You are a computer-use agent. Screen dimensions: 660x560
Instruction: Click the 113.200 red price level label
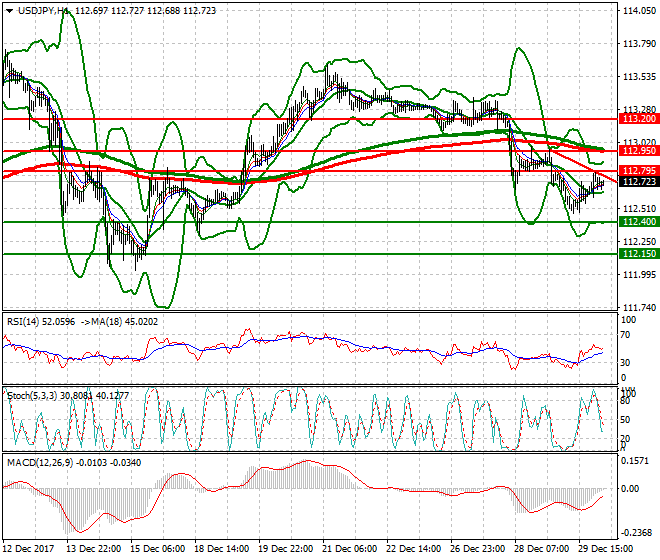[x=639, y=119]
